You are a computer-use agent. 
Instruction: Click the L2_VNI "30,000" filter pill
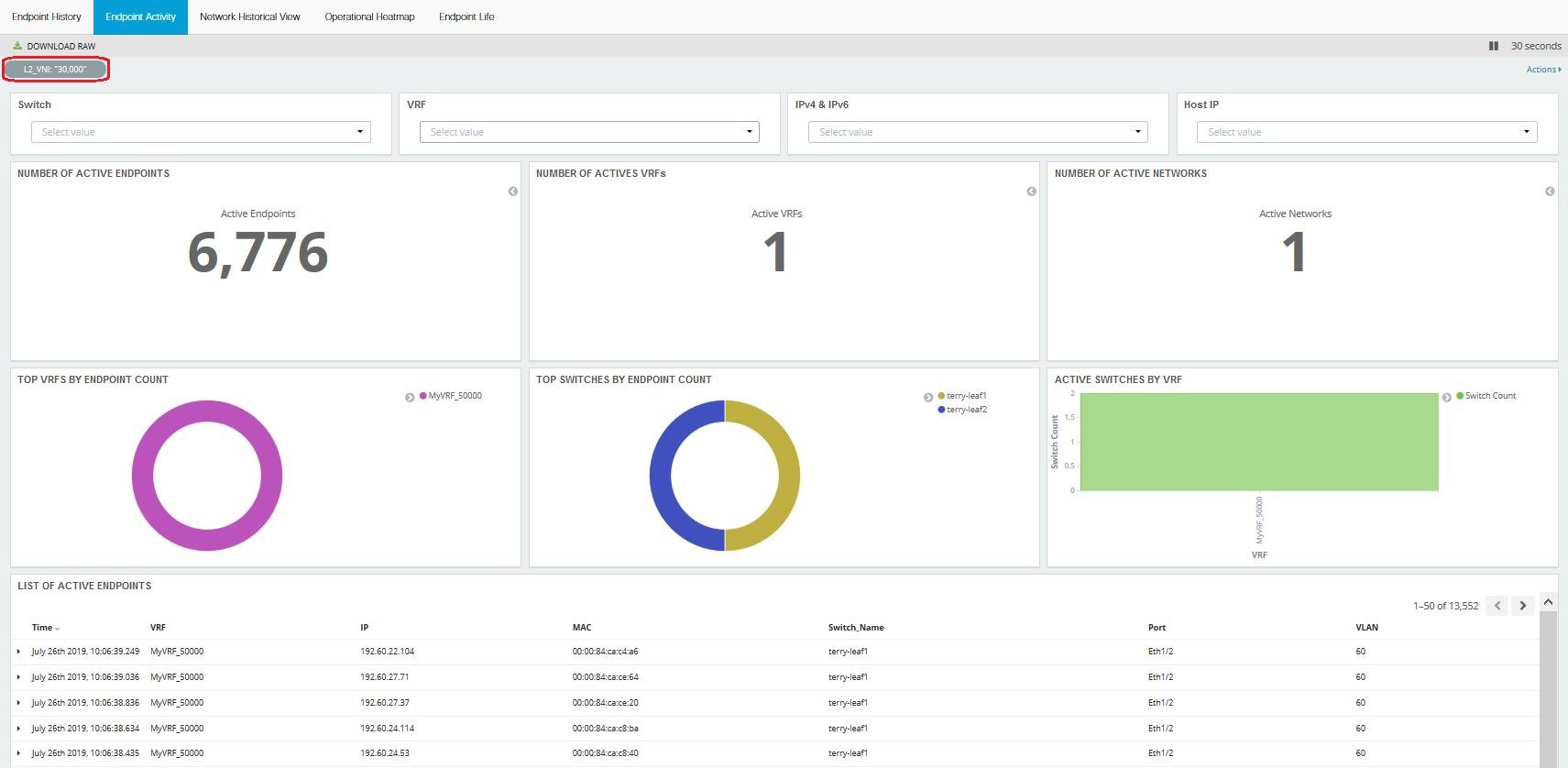[x=56, y=70]
